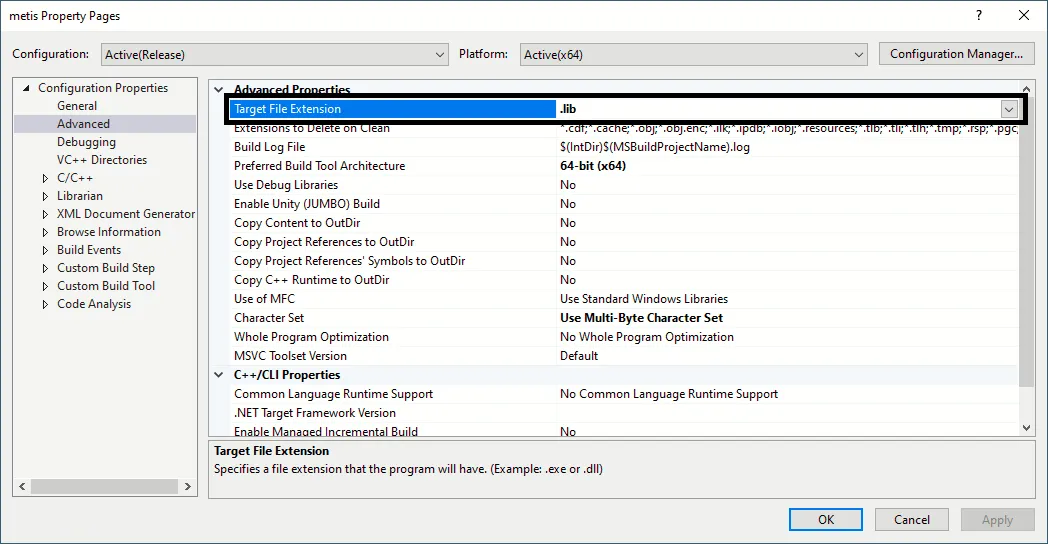Viewport: 1048px width, 544px height.
Task: Select Copy C++ Runtime to OutDir property
Action: tap(311, 280)
